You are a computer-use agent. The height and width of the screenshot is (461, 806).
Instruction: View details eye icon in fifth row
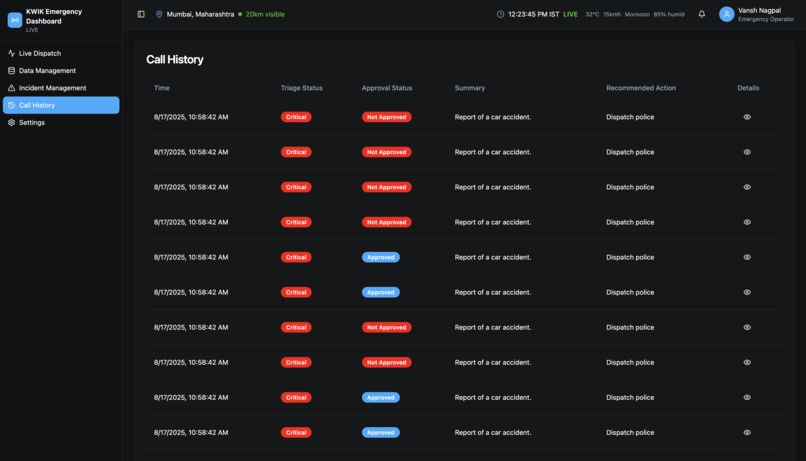tap(747, 257)
